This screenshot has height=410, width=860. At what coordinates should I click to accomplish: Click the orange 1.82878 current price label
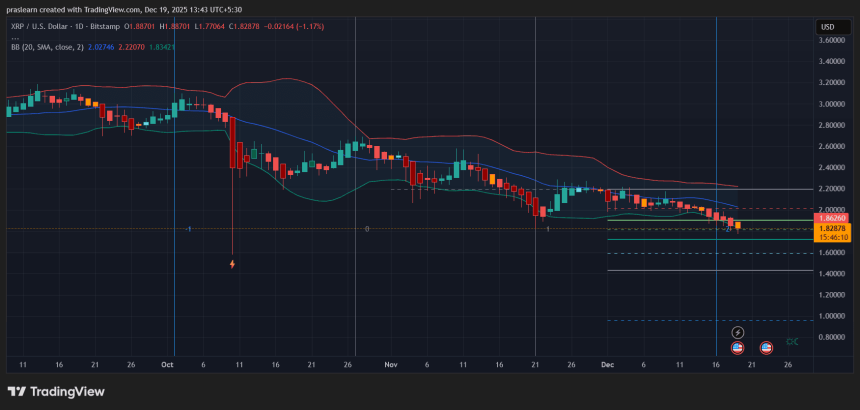(x=833, y=228)
